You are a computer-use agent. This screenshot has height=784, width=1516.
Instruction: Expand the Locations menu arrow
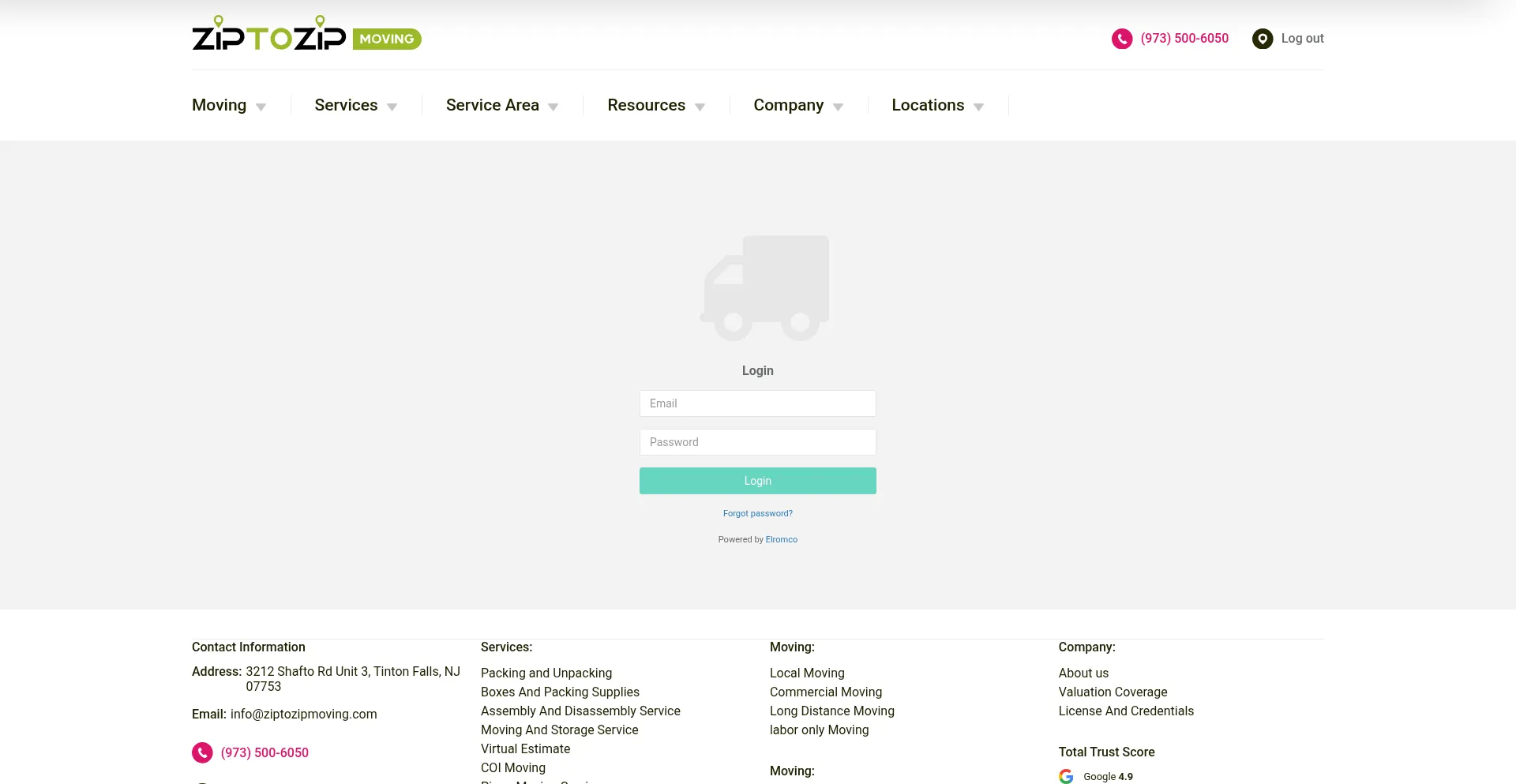pyautogui.click(x=979, y=107)
